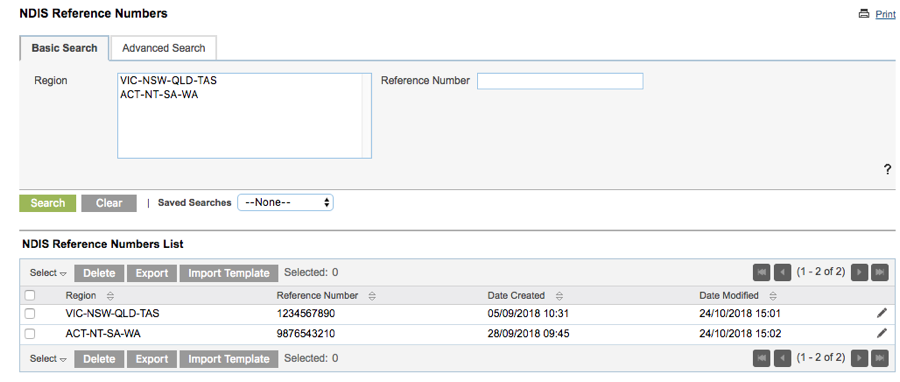
Task: Edit the ACT-NT-SA-WA row with pencil icon
Action: [x=882, y=333]
